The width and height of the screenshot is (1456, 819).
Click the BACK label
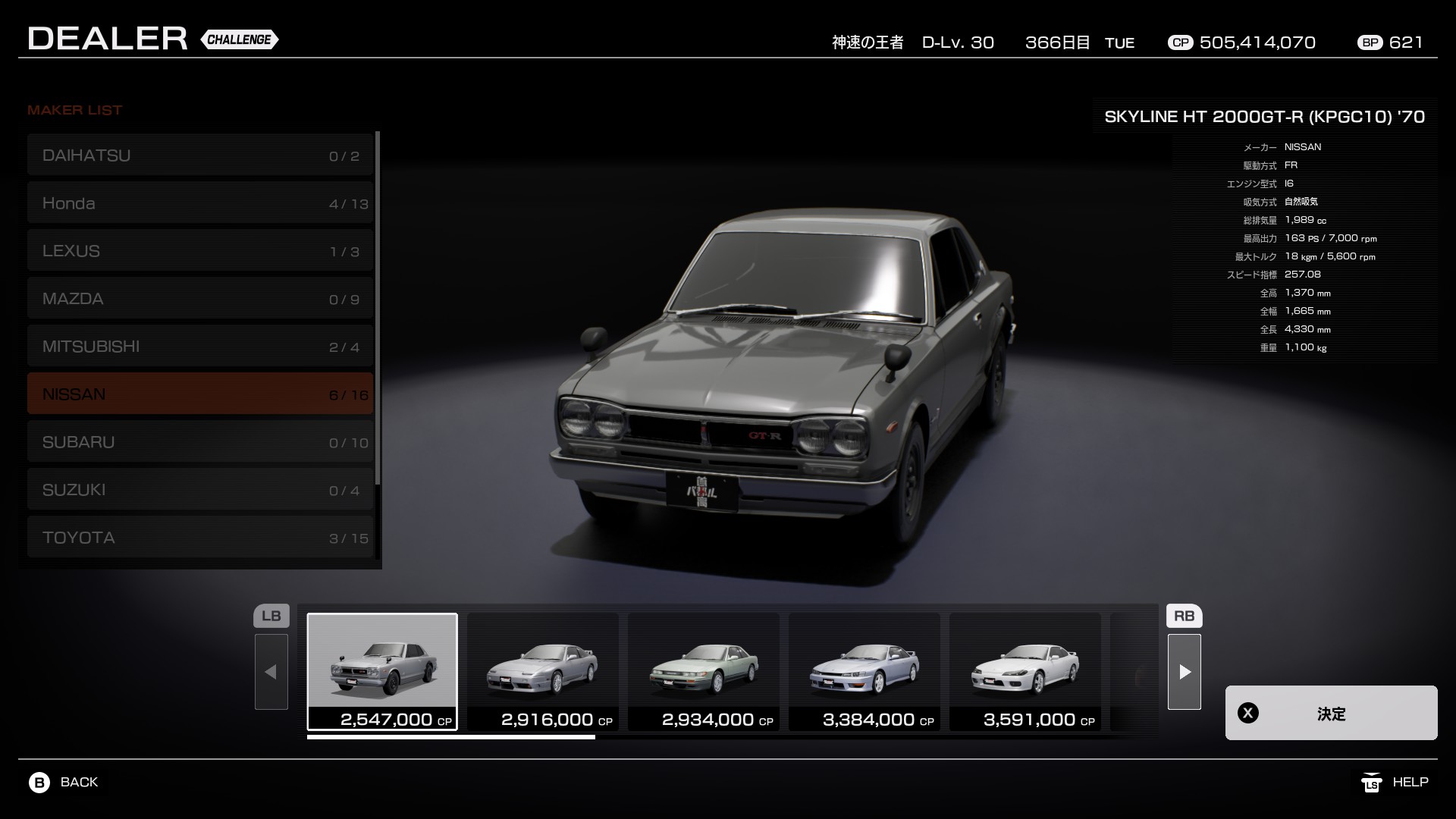79,782
